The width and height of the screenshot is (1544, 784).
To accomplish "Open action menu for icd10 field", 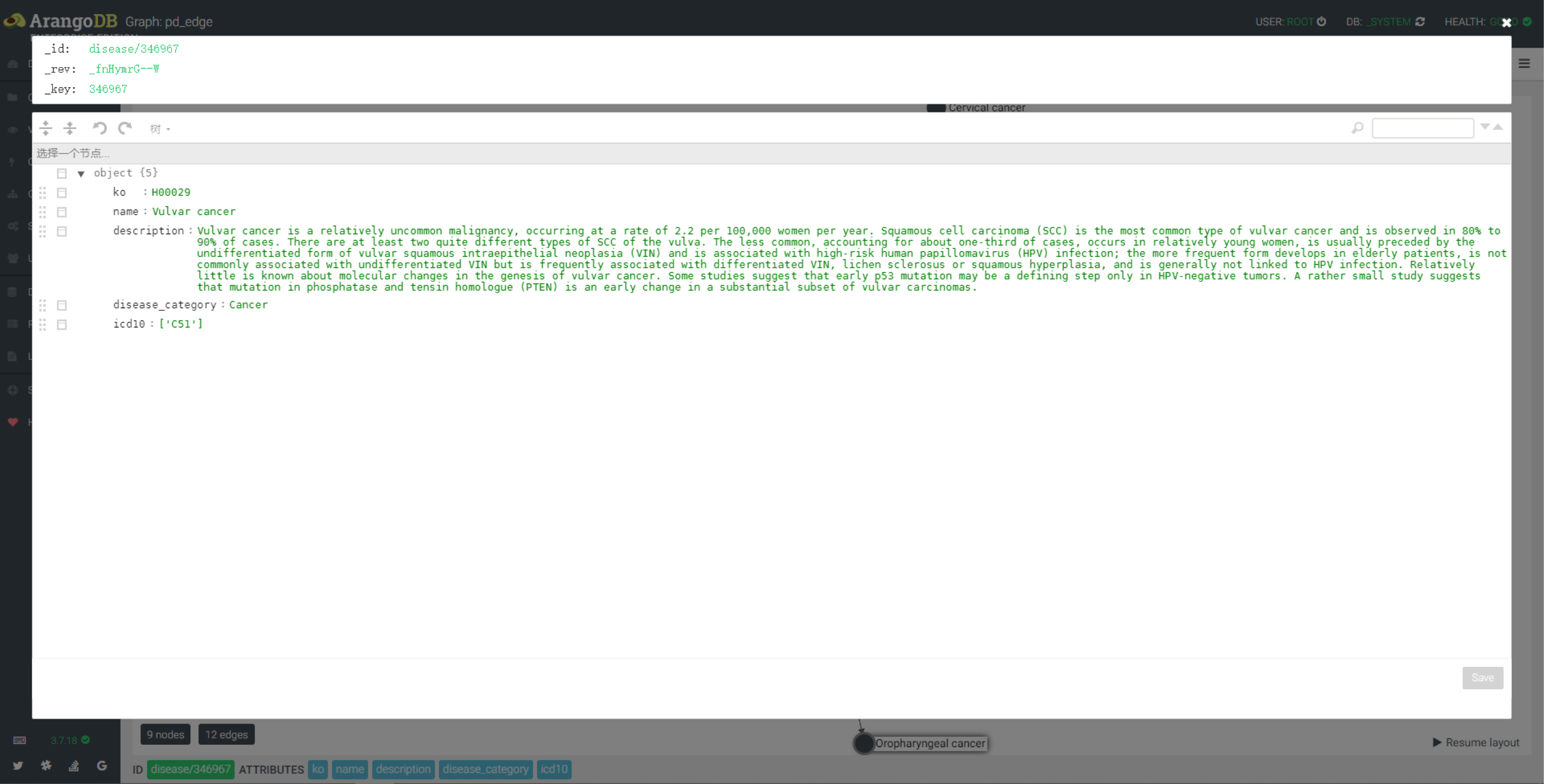I will point(62,325).
